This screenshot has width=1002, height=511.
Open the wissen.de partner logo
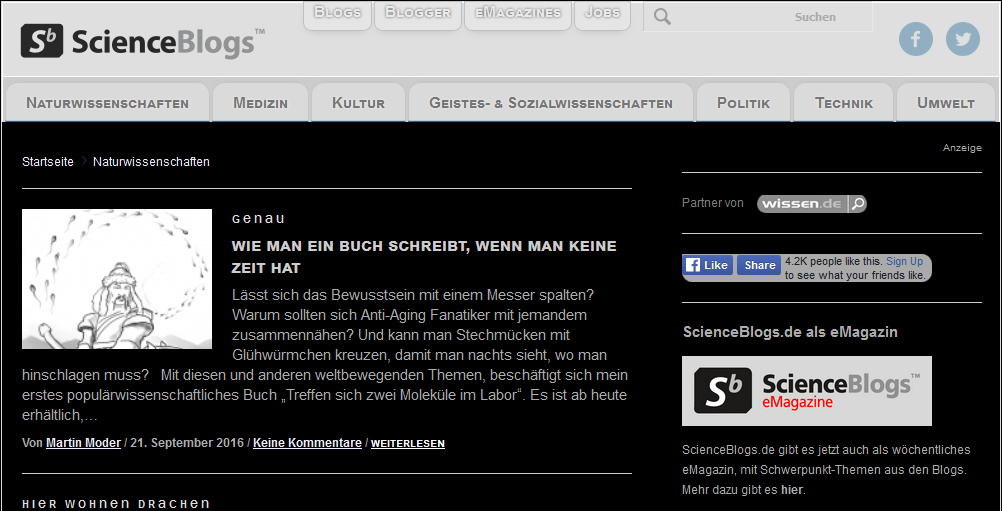(812, 204)
